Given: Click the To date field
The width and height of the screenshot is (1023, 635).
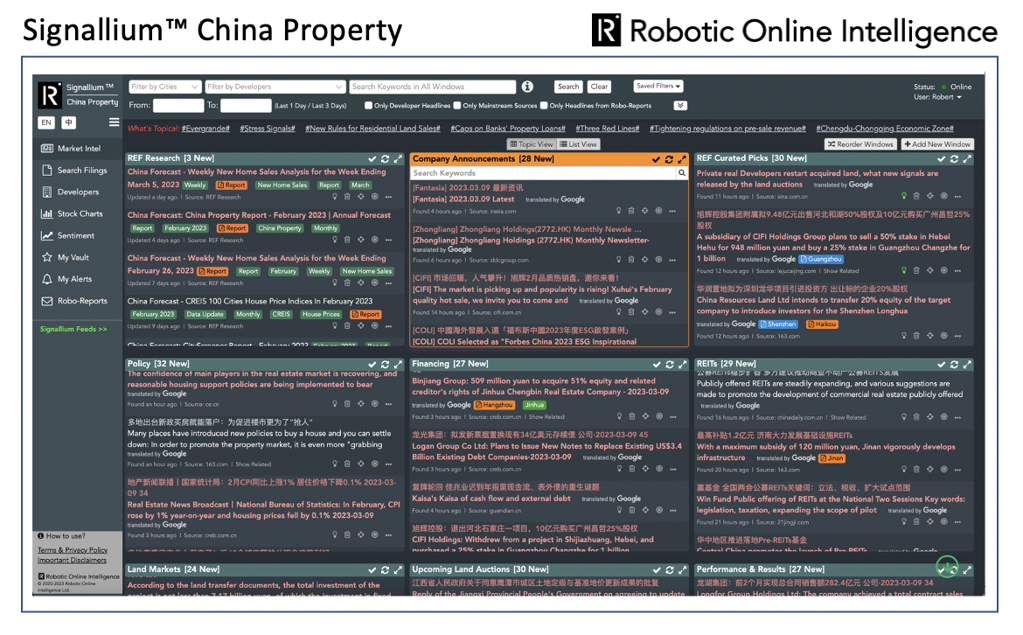Looking at the screenshot, I should pos(245,105).
